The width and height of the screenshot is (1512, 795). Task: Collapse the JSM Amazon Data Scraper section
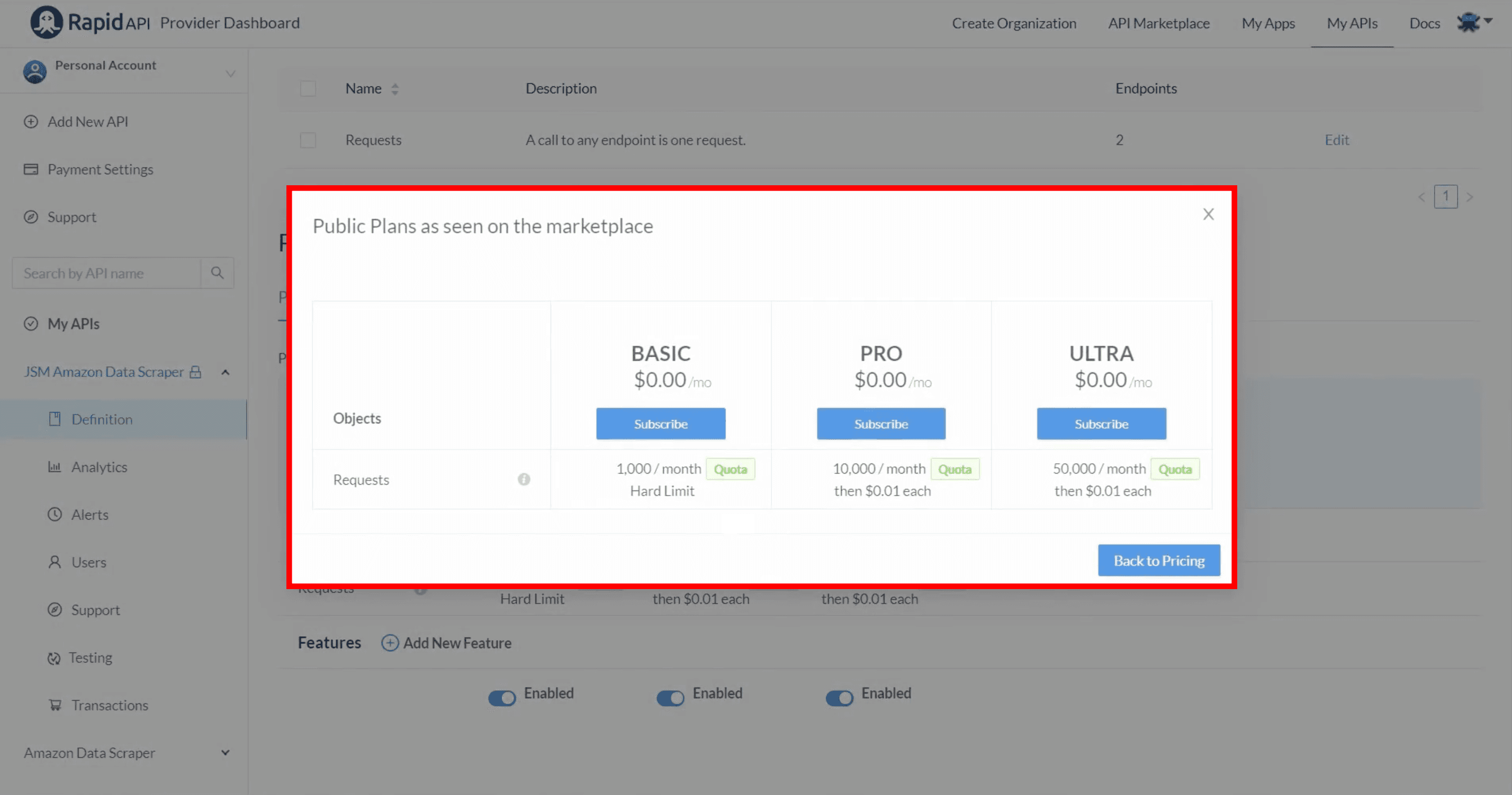pyautogui.click(x=226, y=372)
